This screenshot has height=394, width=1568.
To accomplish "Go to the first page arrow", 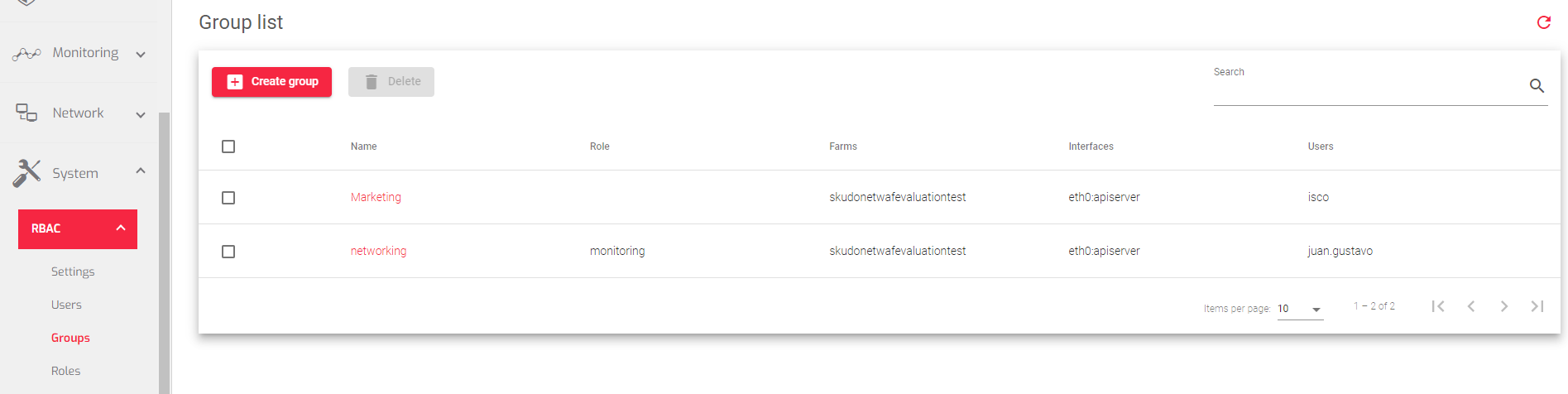I will [1438, 306].
